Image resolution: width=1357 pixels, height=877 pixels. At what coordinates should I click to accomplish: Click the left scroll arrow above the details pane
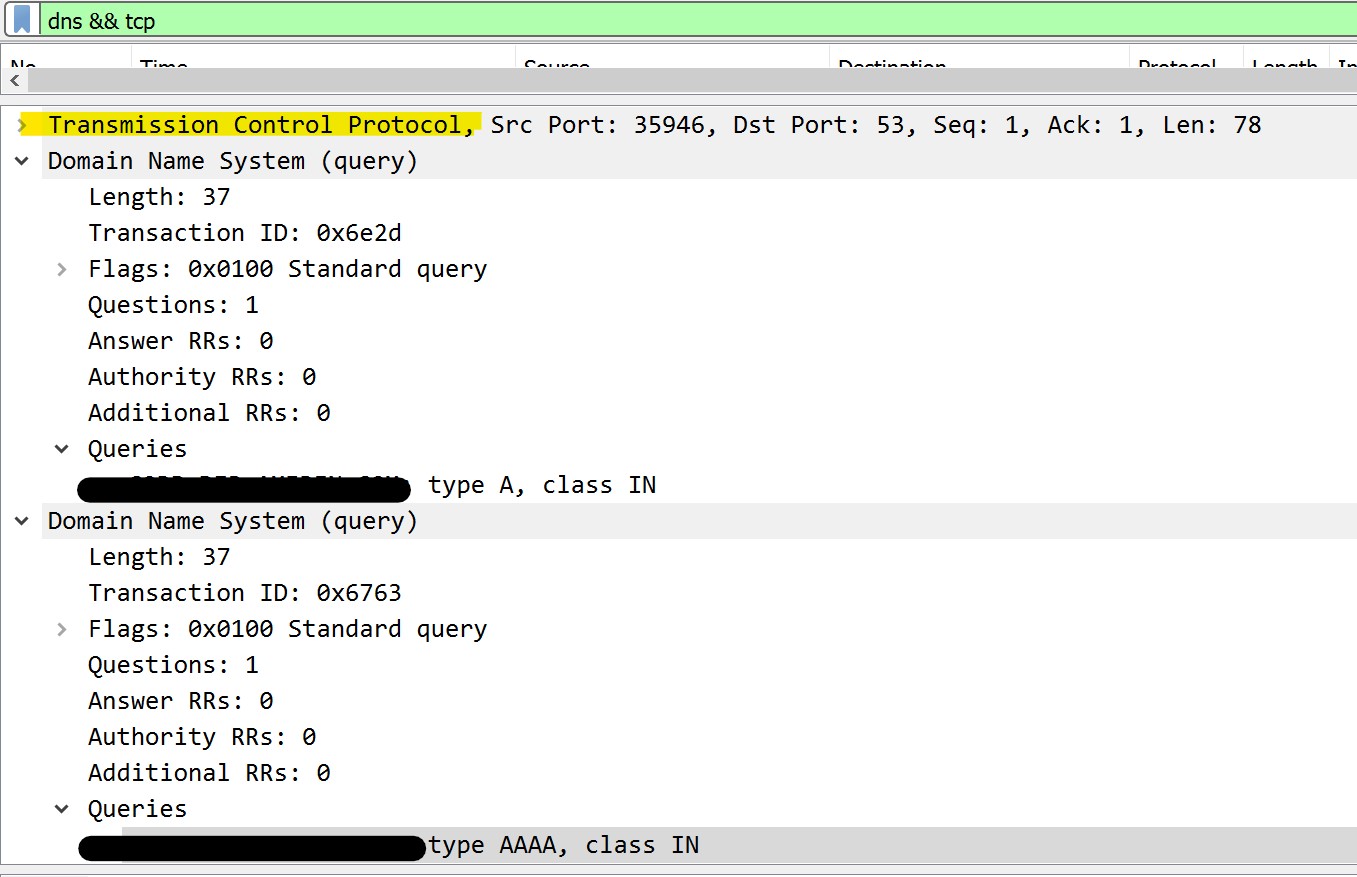coord(14,81)
